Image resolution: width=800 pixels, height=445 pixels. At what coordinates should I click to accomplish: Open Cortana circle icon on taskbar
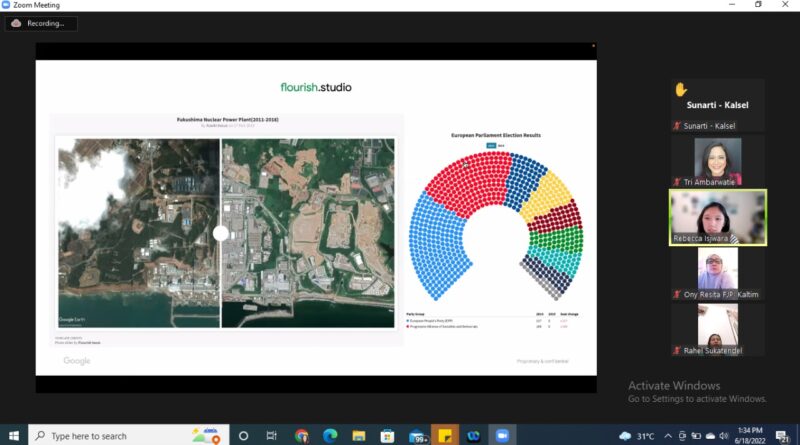click(x=243, y=436)
